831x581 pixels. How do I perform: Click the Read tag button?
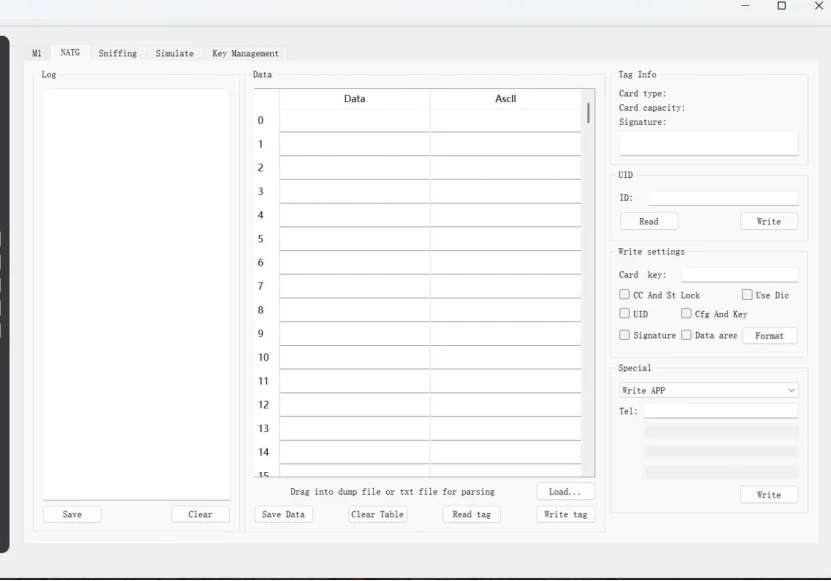pos(472,514)
